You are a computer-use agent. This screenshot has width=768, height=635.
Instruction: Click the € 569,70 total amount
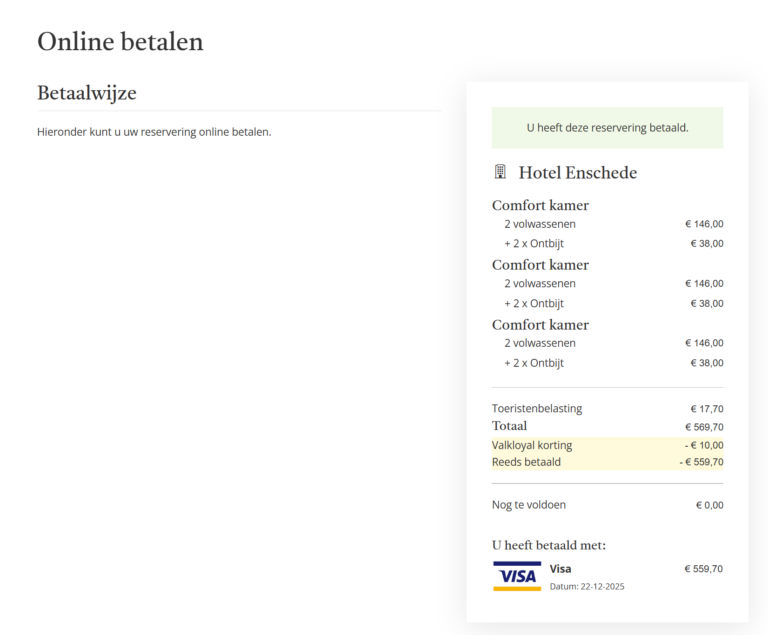(x=704, y=427)
